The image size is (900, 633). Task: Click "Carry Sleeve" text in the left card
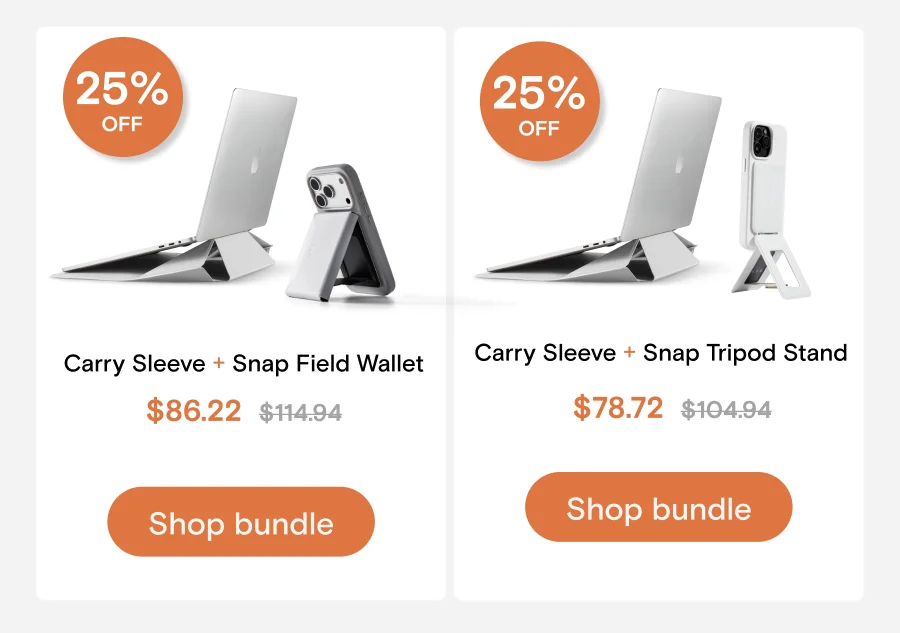coord(135,364)
